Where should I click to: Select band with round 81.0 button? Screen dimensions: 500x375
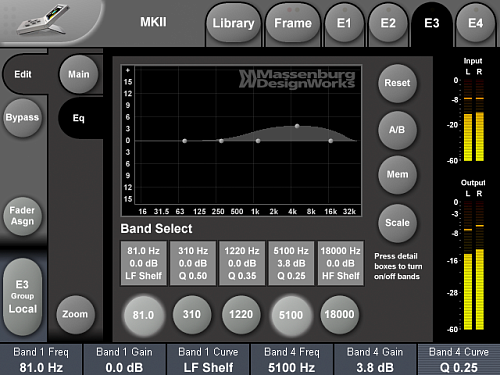click(x=143, y=315)
